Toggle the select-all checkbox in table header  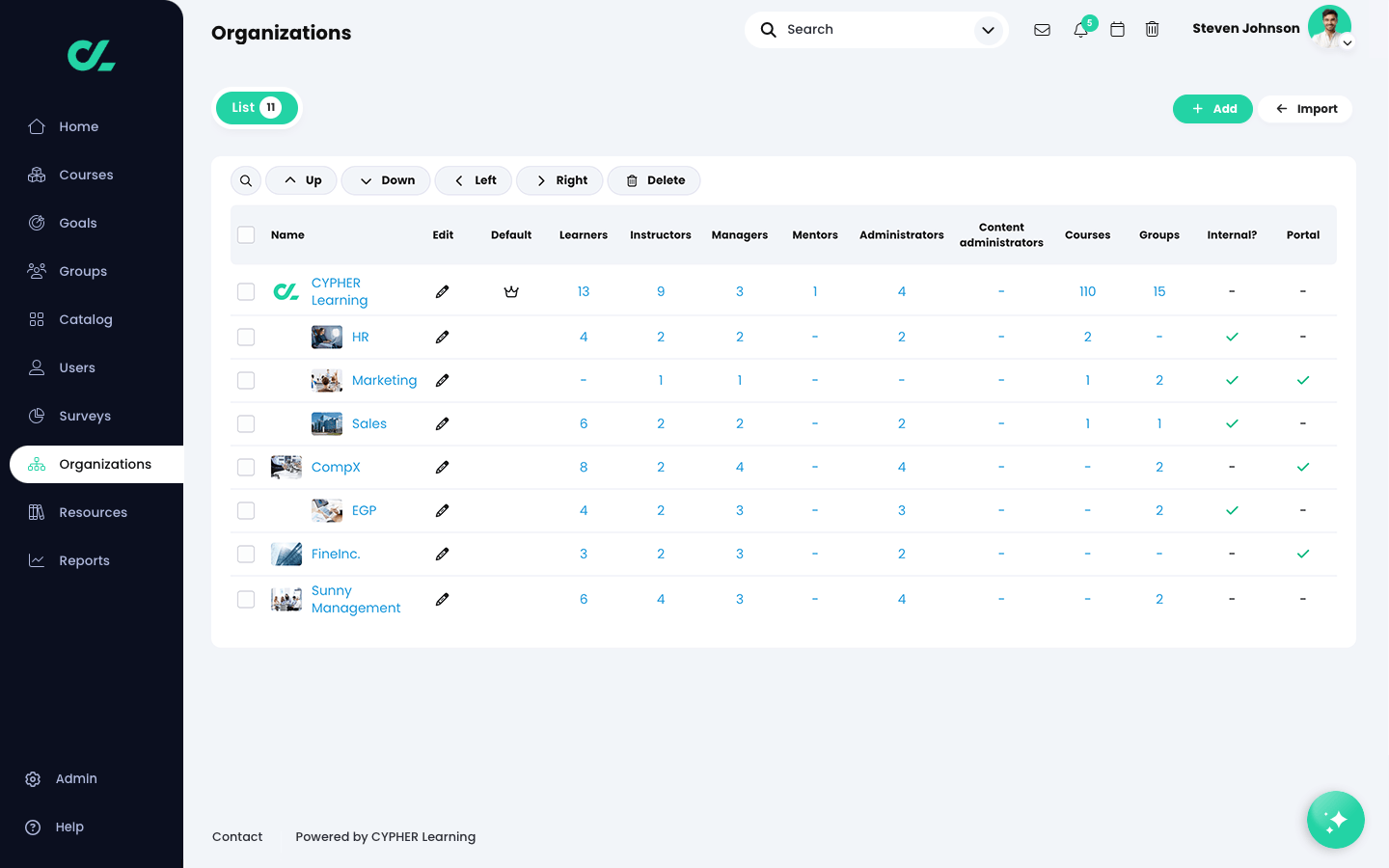[x=246, y=234]
